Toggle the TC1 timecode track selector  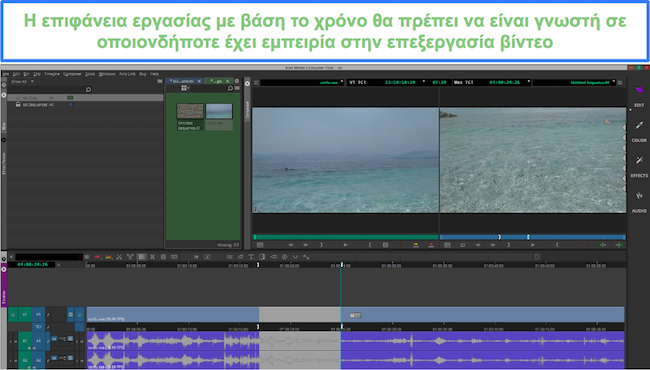38,327
